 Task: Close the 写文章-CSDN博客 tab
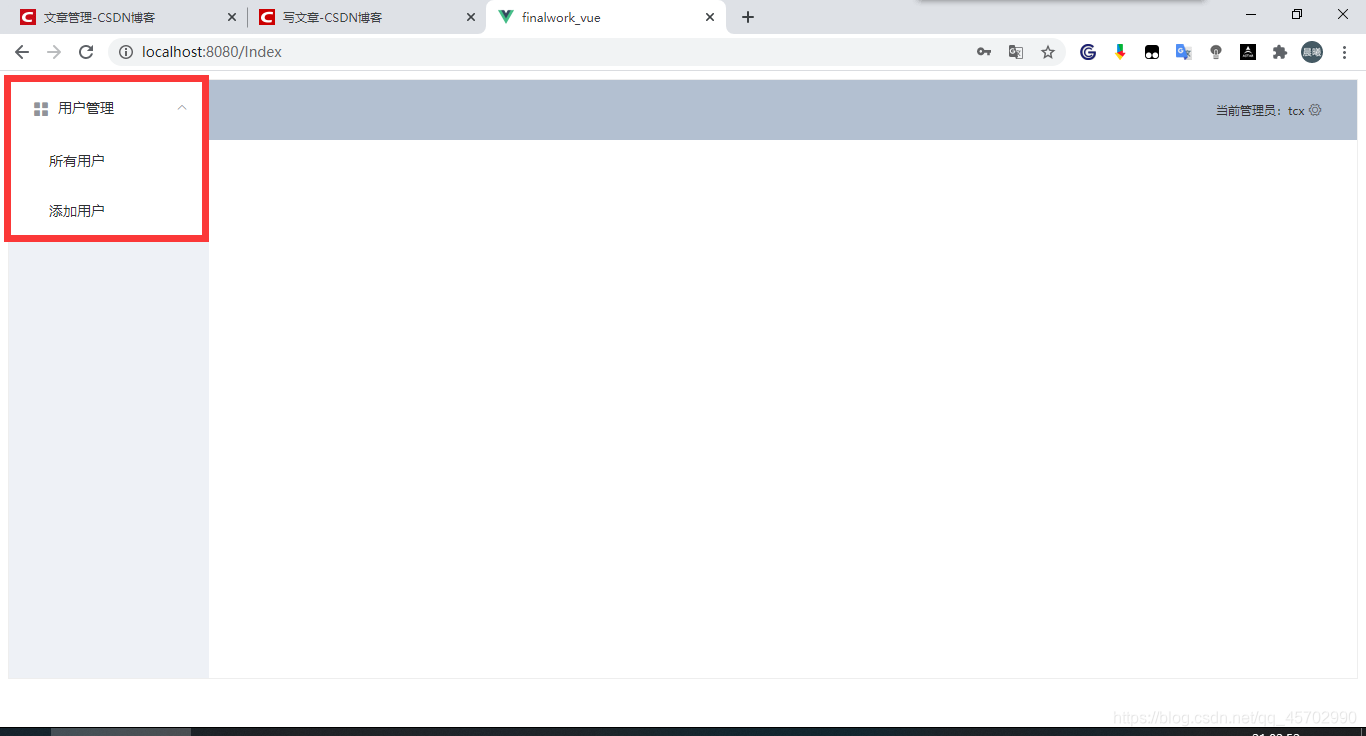click(471, 17)
